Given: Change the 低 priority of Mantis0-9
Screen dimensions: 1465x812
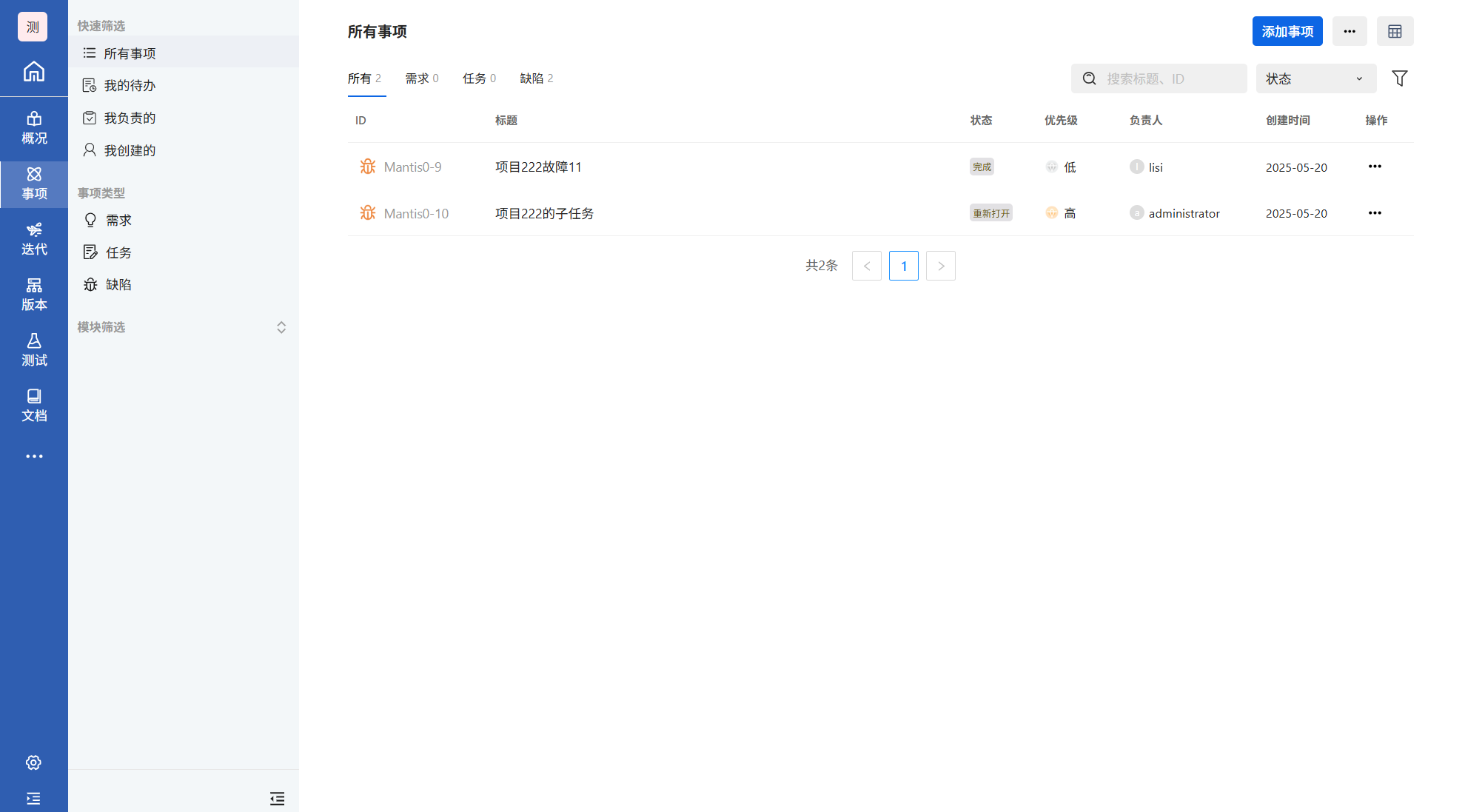Looking at the screenshot, I should [x=1061, y=167].
